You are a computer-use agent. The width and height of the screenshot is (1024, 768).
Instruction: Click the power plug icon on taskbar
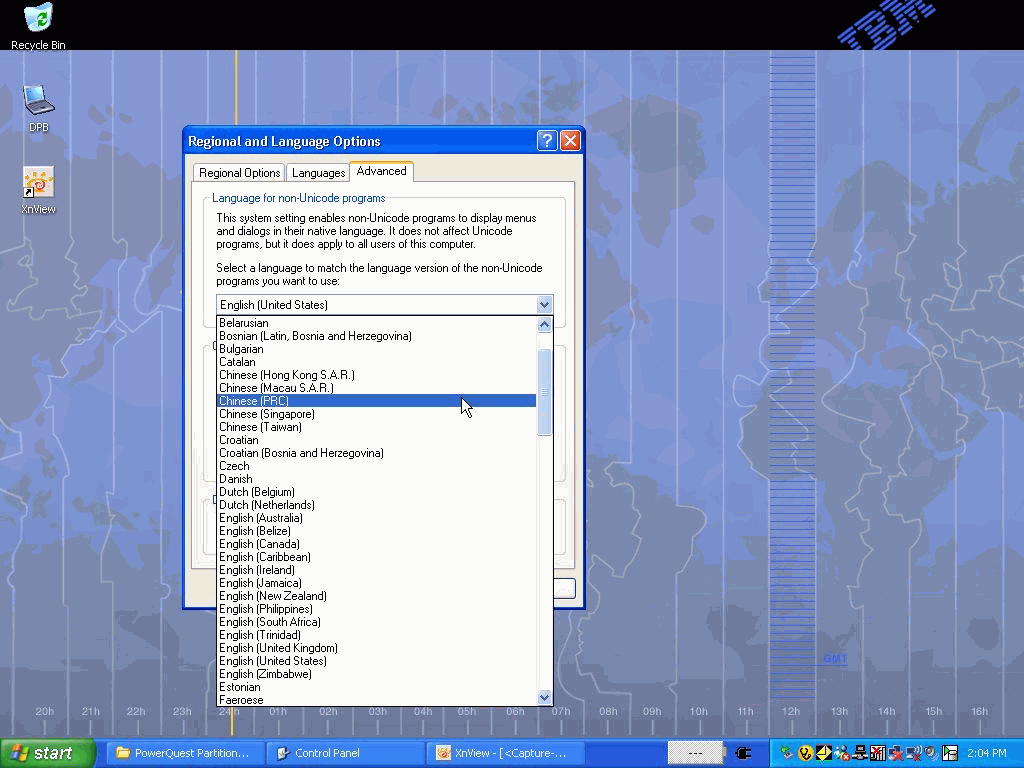743,753
